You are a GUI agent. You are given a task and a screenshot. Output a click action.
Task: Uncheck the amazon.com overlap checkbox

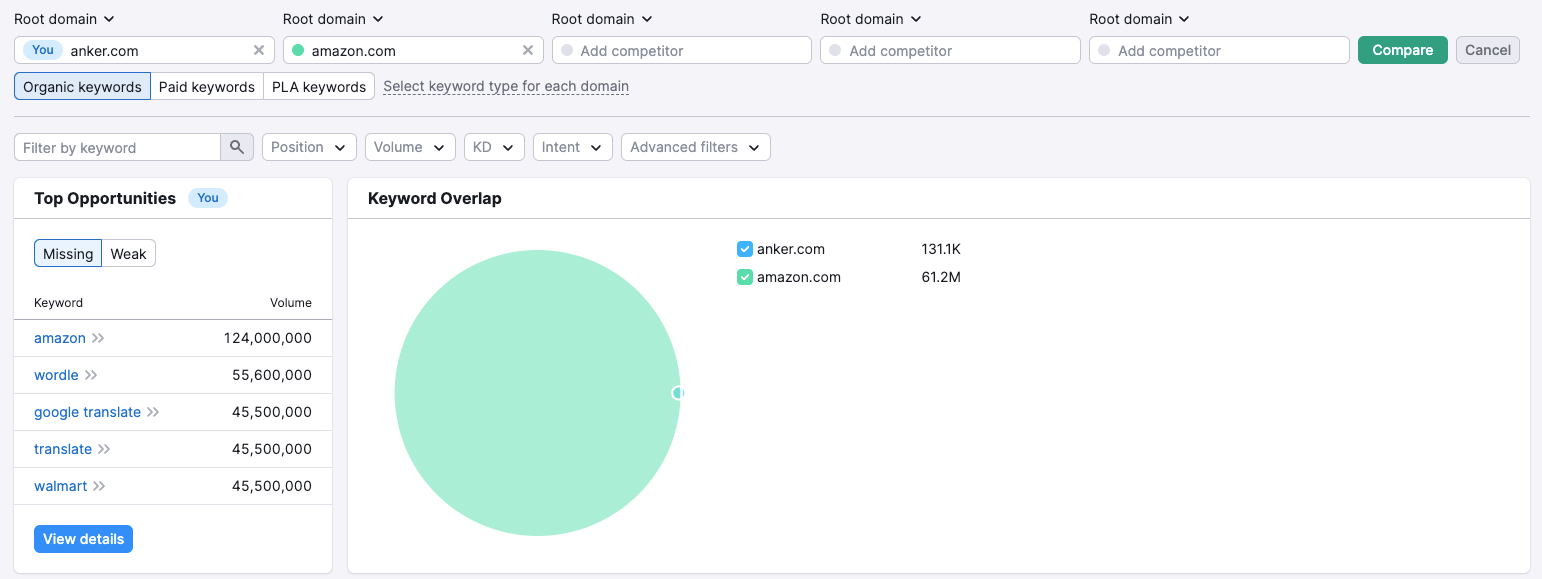tap(744, 277)
